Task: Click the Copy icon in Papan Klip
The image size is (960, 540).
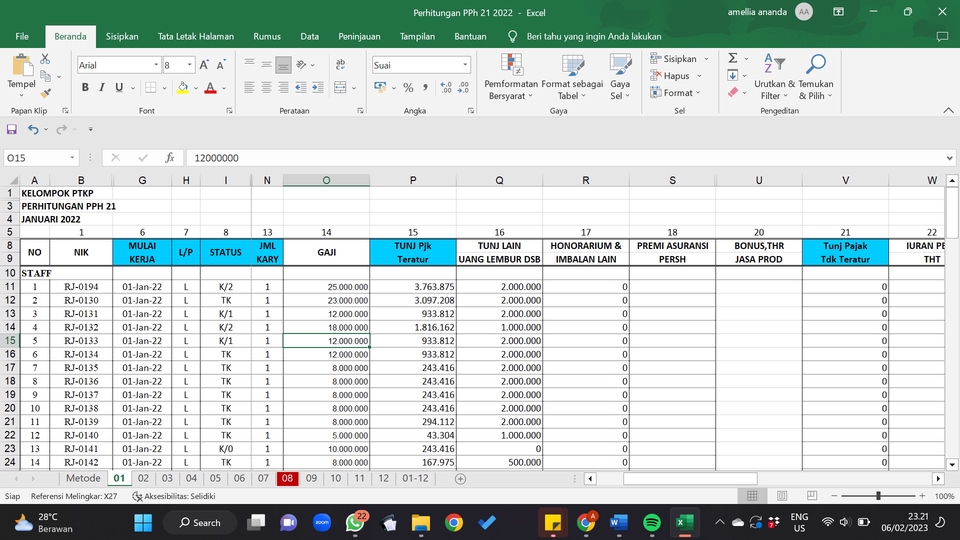Action: point(45,77)
